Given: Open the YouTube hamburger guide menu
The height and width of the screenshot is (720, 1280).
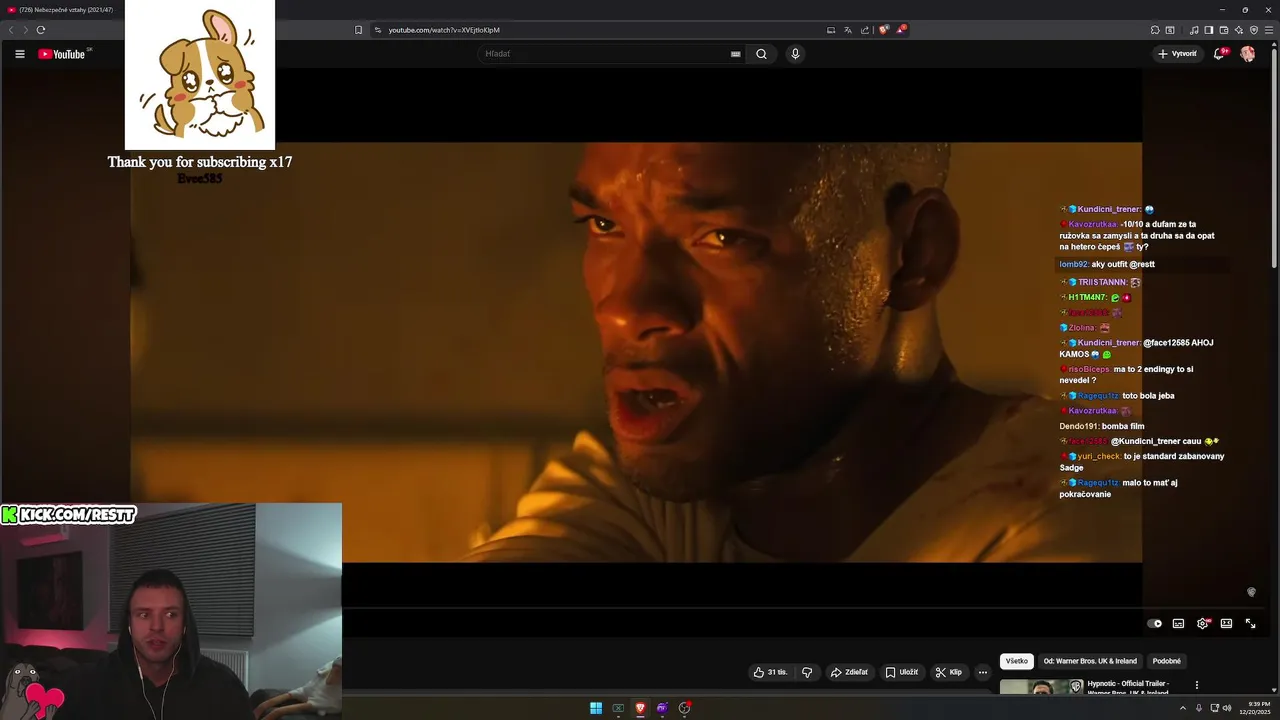Looking at the screenshot, I should (19, 54).
